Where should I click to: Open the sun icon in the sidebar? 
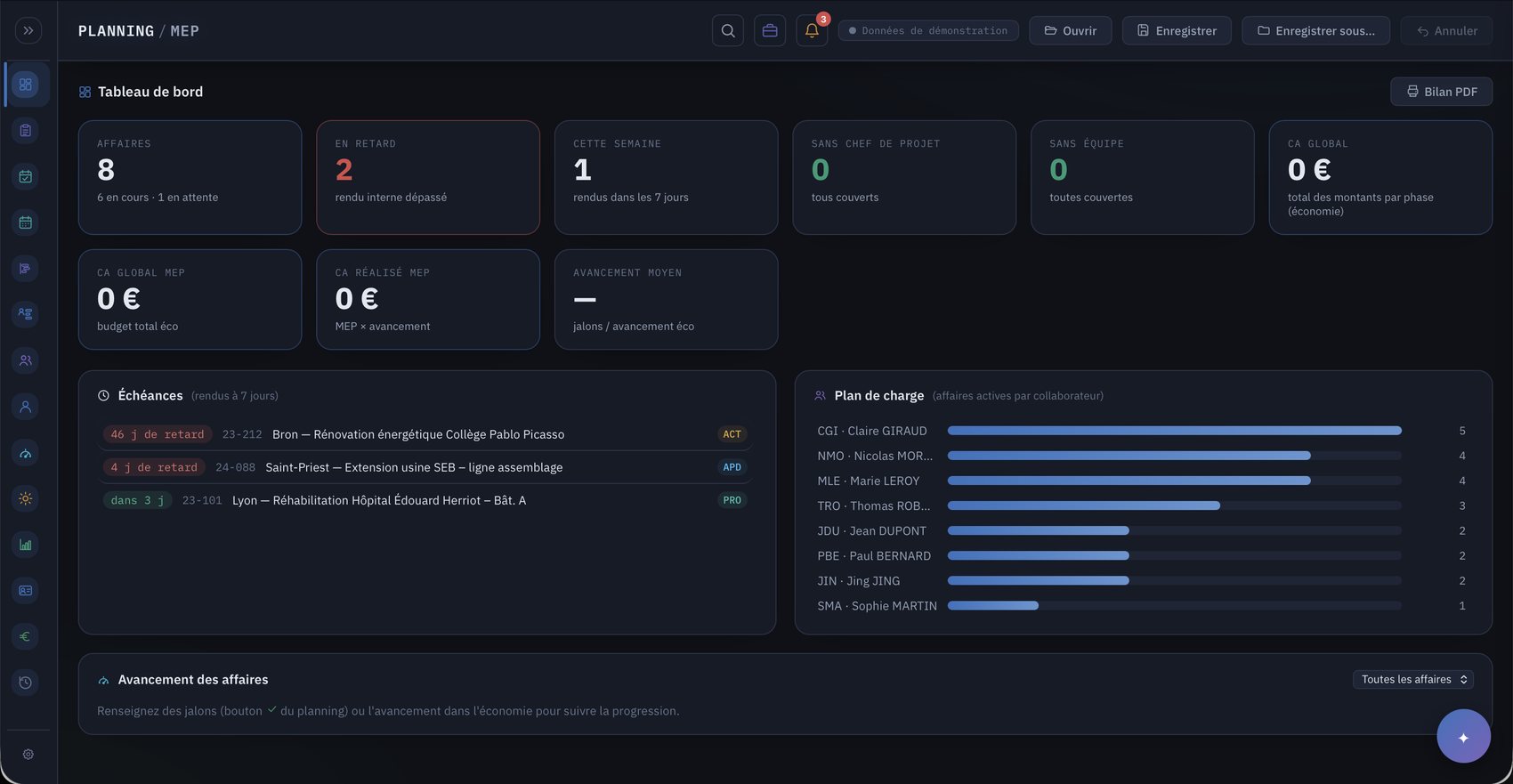tap(26, 498)
